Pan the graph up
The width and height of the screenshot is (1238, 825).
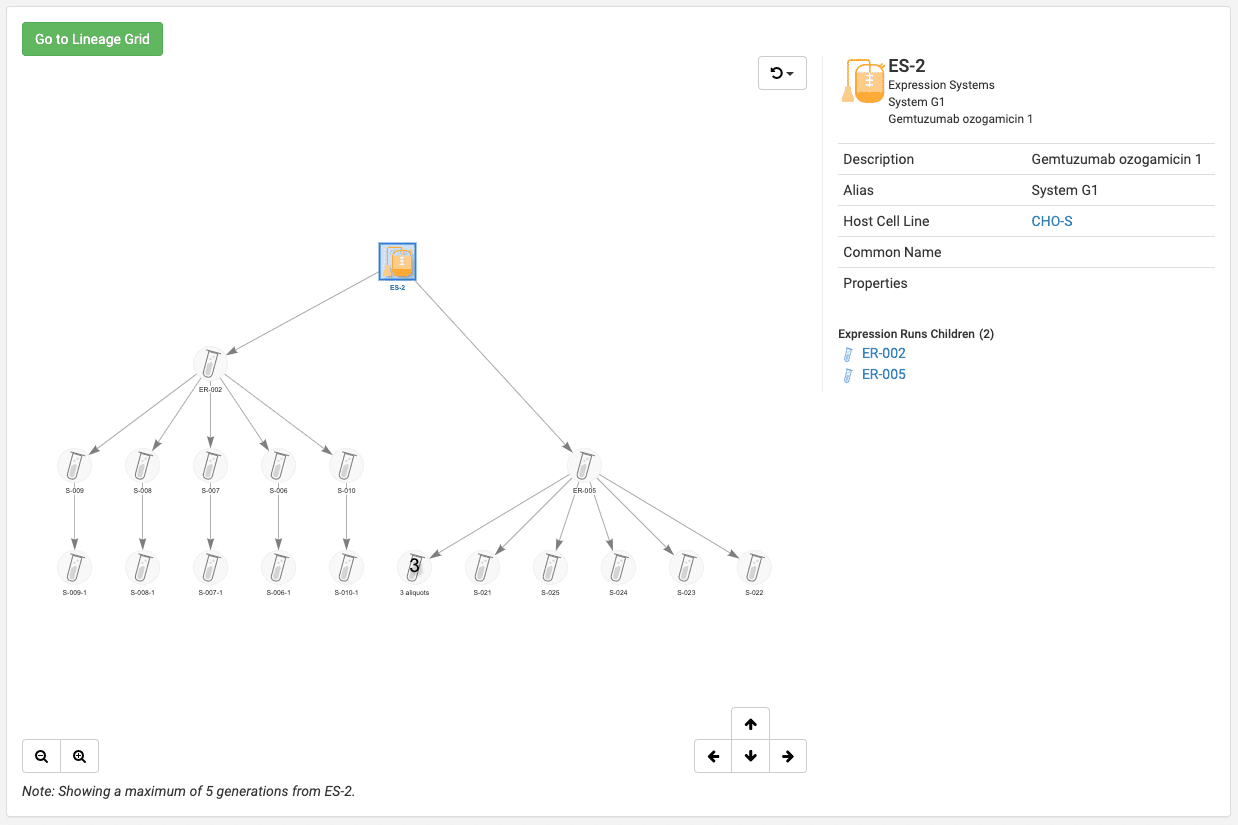[750, 724]
